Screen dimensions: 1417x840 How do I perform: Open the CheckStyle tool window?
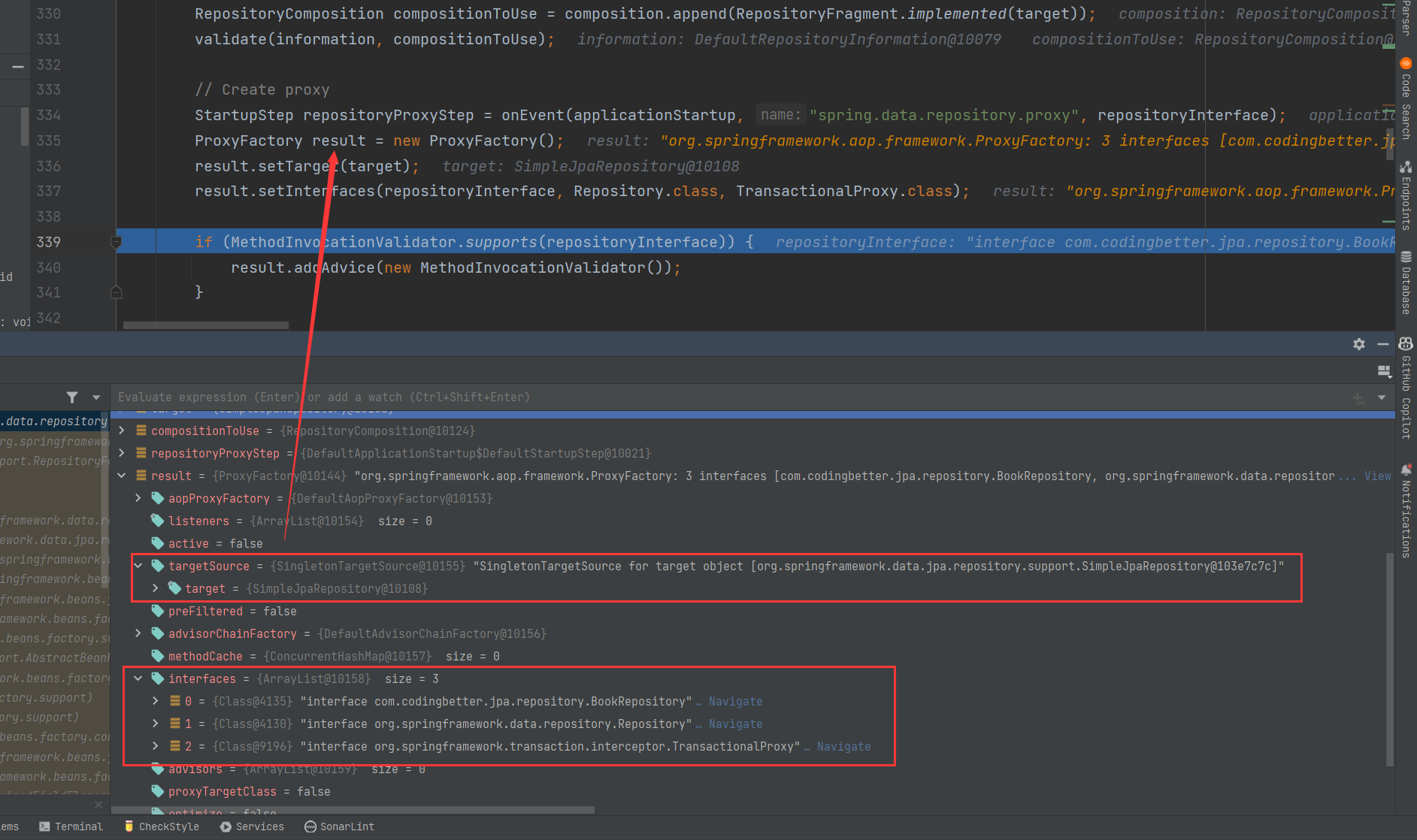pos(162,826)
